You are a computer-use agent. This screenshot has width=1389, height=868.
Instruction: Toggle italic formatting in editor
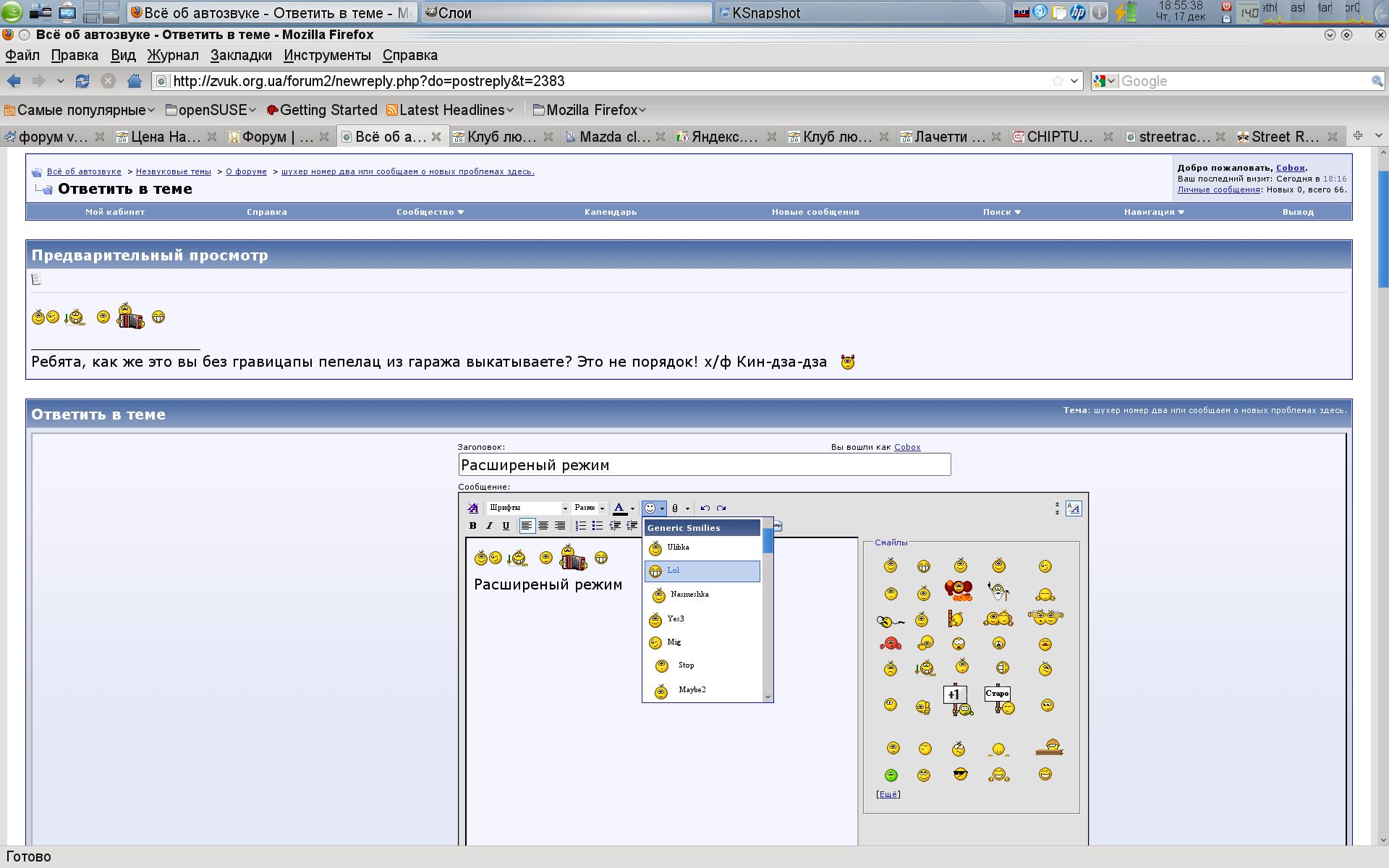pos(490,526)
